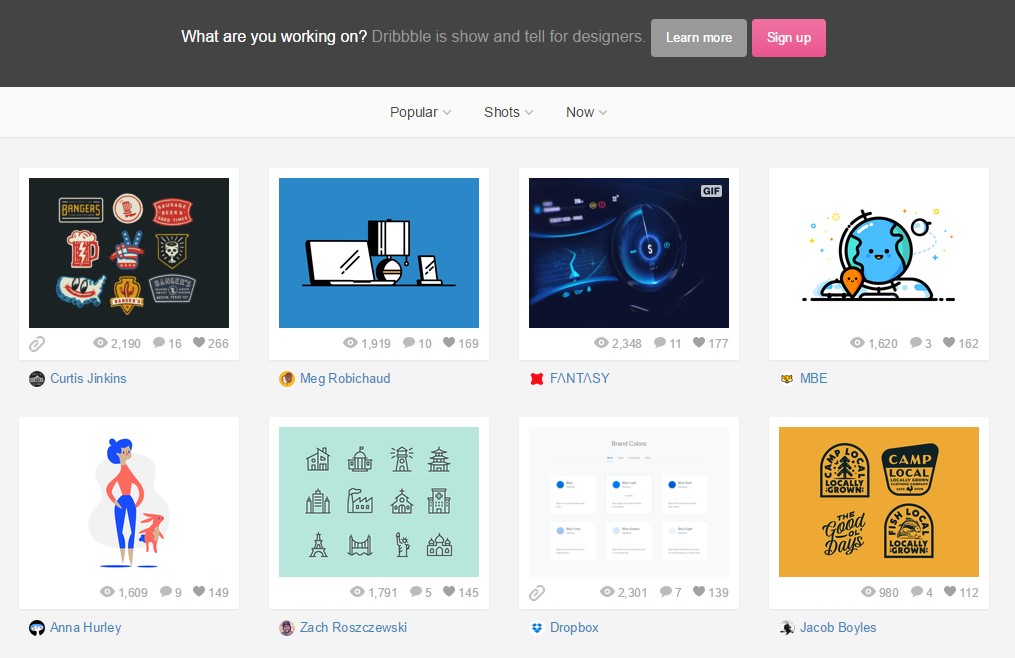Click the red FANTASY logo avatar
The image size is (1015, 658).
537,379
